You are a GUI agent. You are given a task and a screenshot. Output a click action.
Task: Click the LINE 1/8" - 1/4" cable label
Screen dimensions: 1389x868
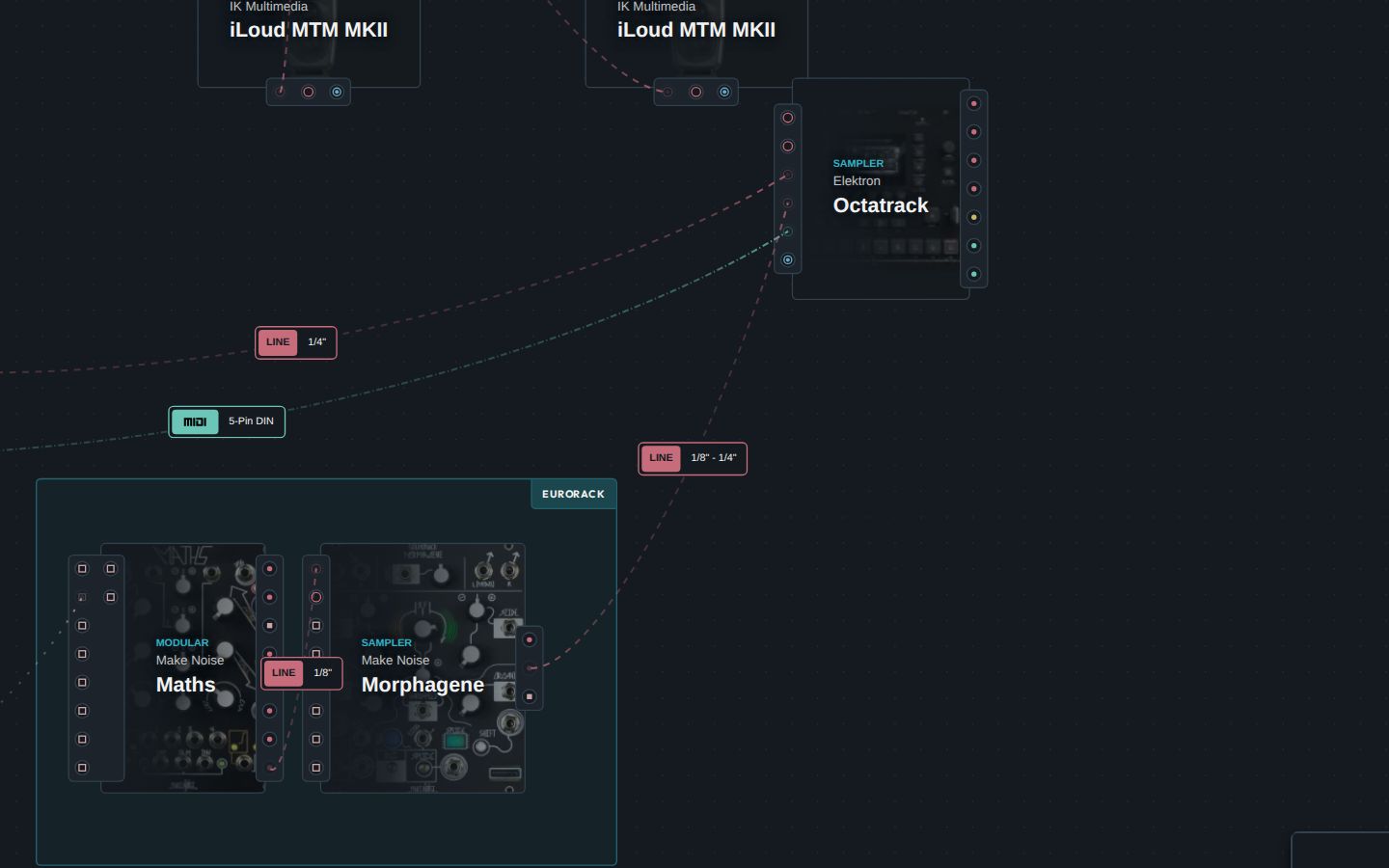[x=693, y=458]
